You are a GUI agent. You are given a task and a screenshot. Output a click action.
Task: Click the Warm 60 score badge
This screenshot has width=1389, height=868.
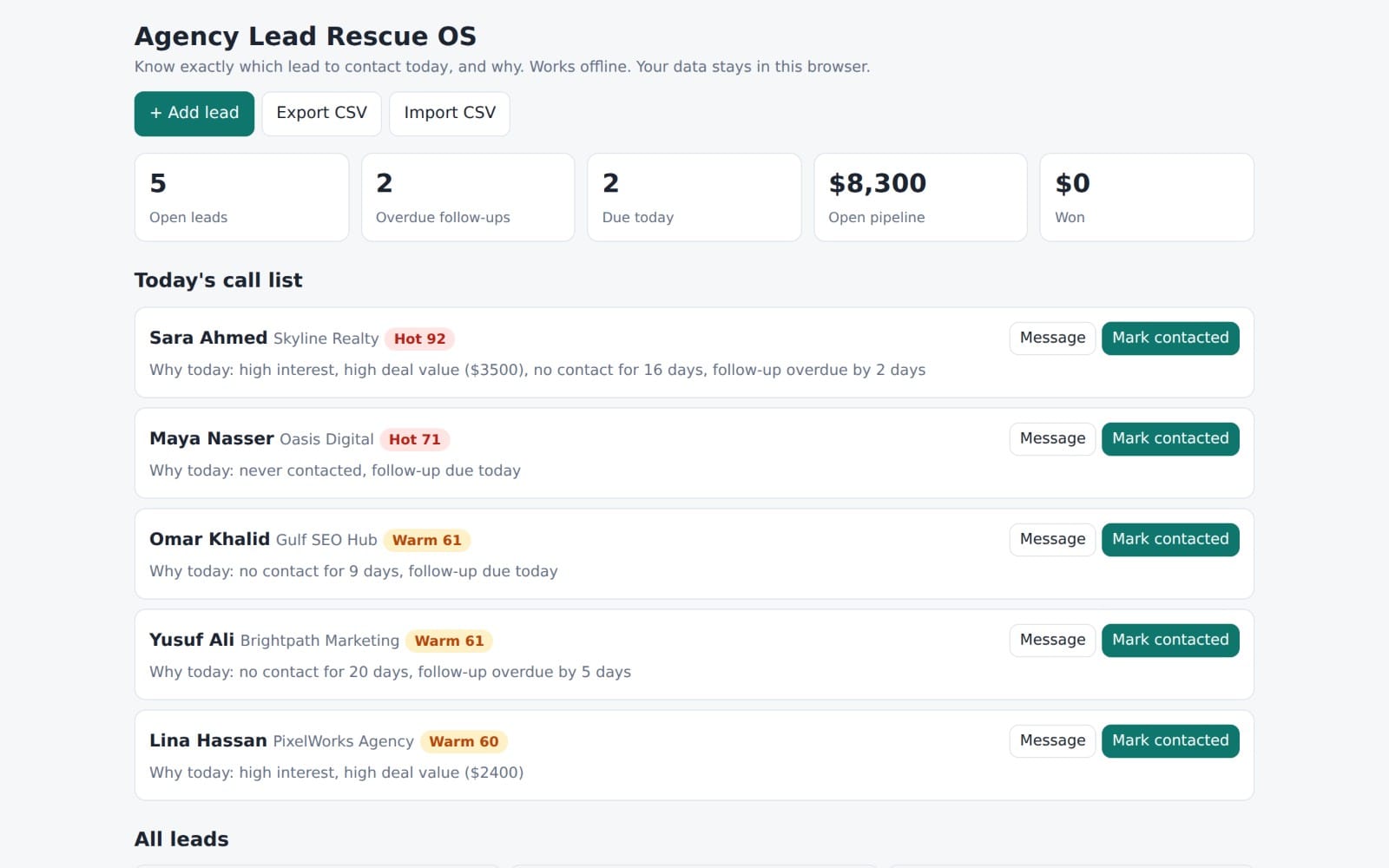464,741
